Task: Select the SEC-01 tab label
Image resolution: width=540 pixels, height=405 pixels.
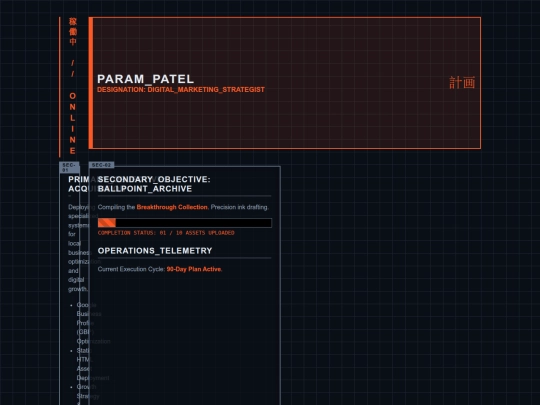Action: [x=69, y=167]
